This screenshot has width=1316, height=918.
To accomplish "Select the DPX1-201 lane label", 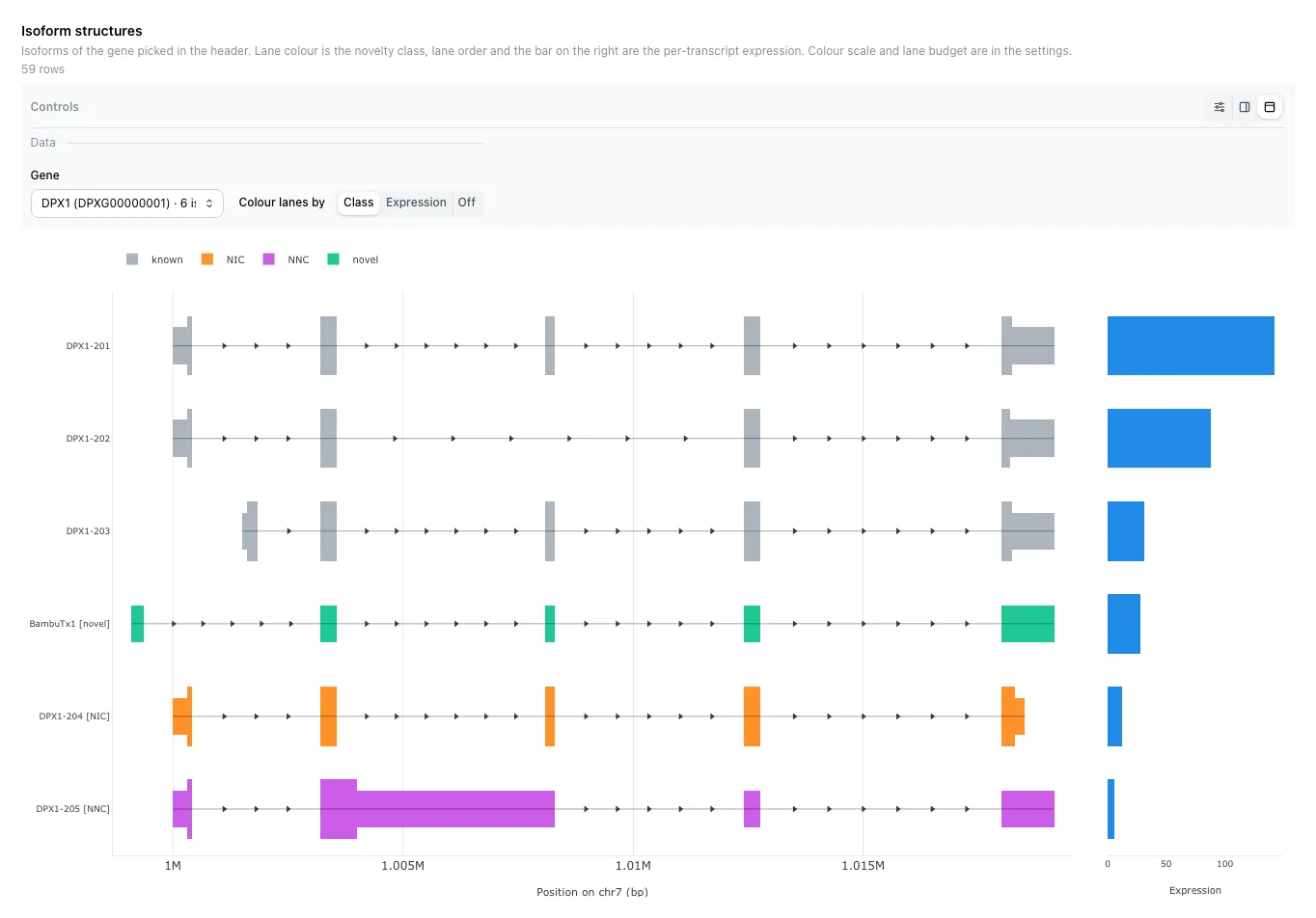I will pos(88,346).
